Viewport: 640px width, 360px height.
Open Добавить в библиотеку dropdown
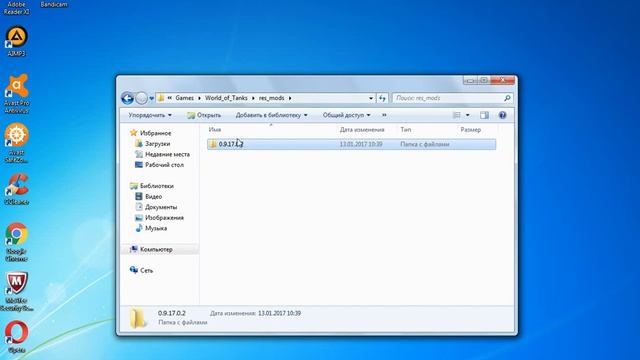pyautogui.click(x=271, y=115)
